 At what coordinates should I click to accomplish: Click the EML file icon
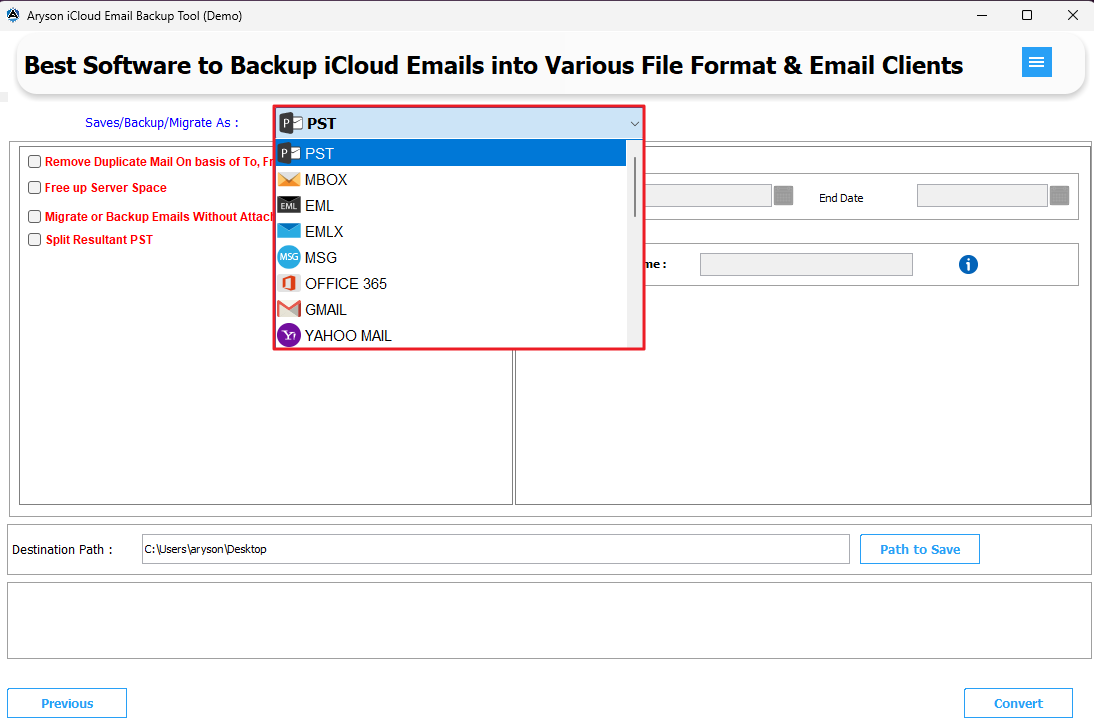click(x=289, y=205)
